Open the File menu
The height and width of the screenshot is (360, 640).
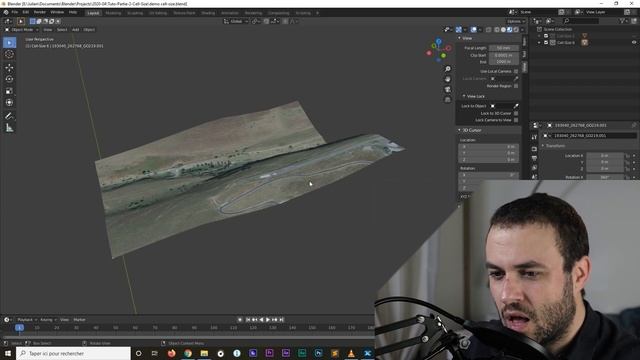pyautogui.click(x=15, y=12)
